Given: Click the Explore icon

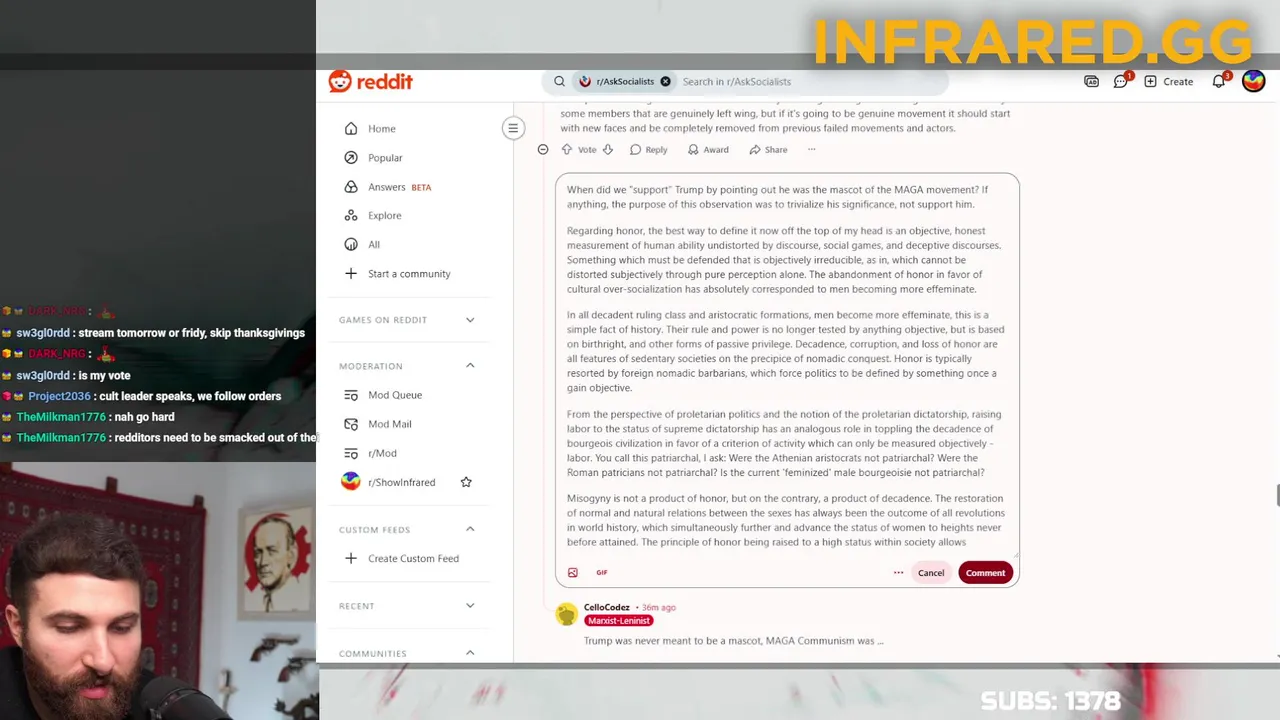Looking at the screenshot, I should pos(351,216).
